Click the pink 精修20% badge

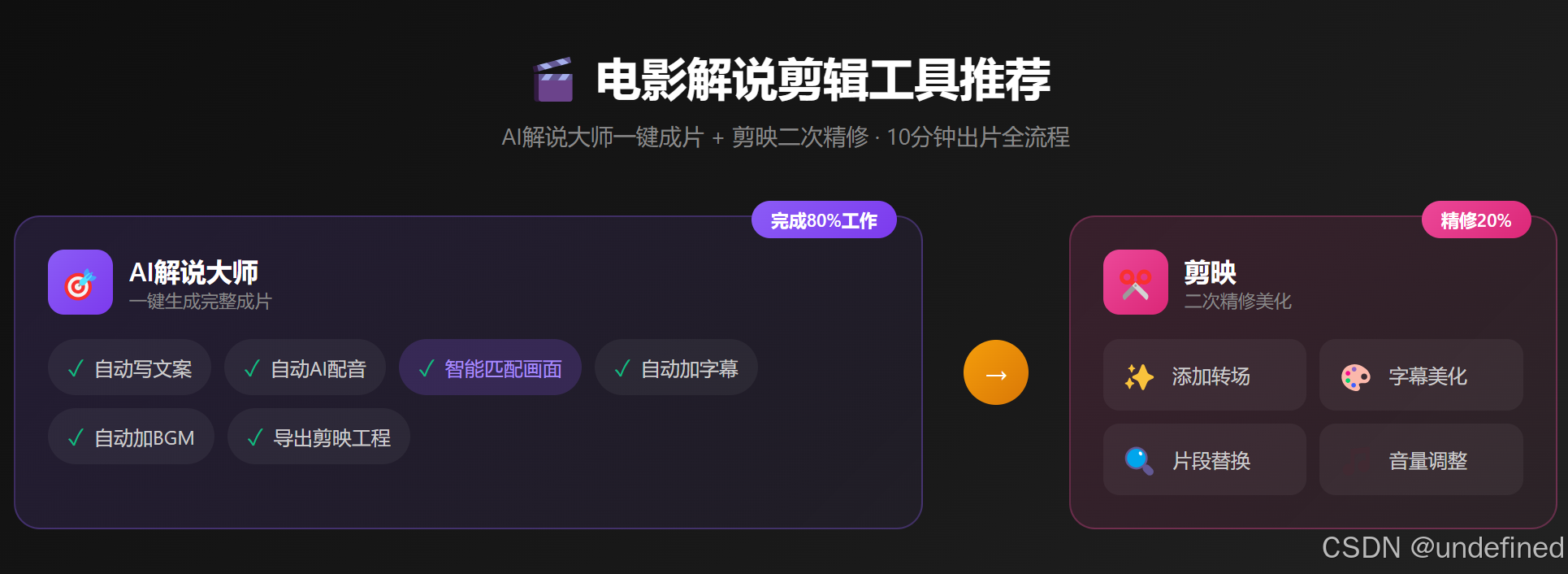[x=1476, y=220]
